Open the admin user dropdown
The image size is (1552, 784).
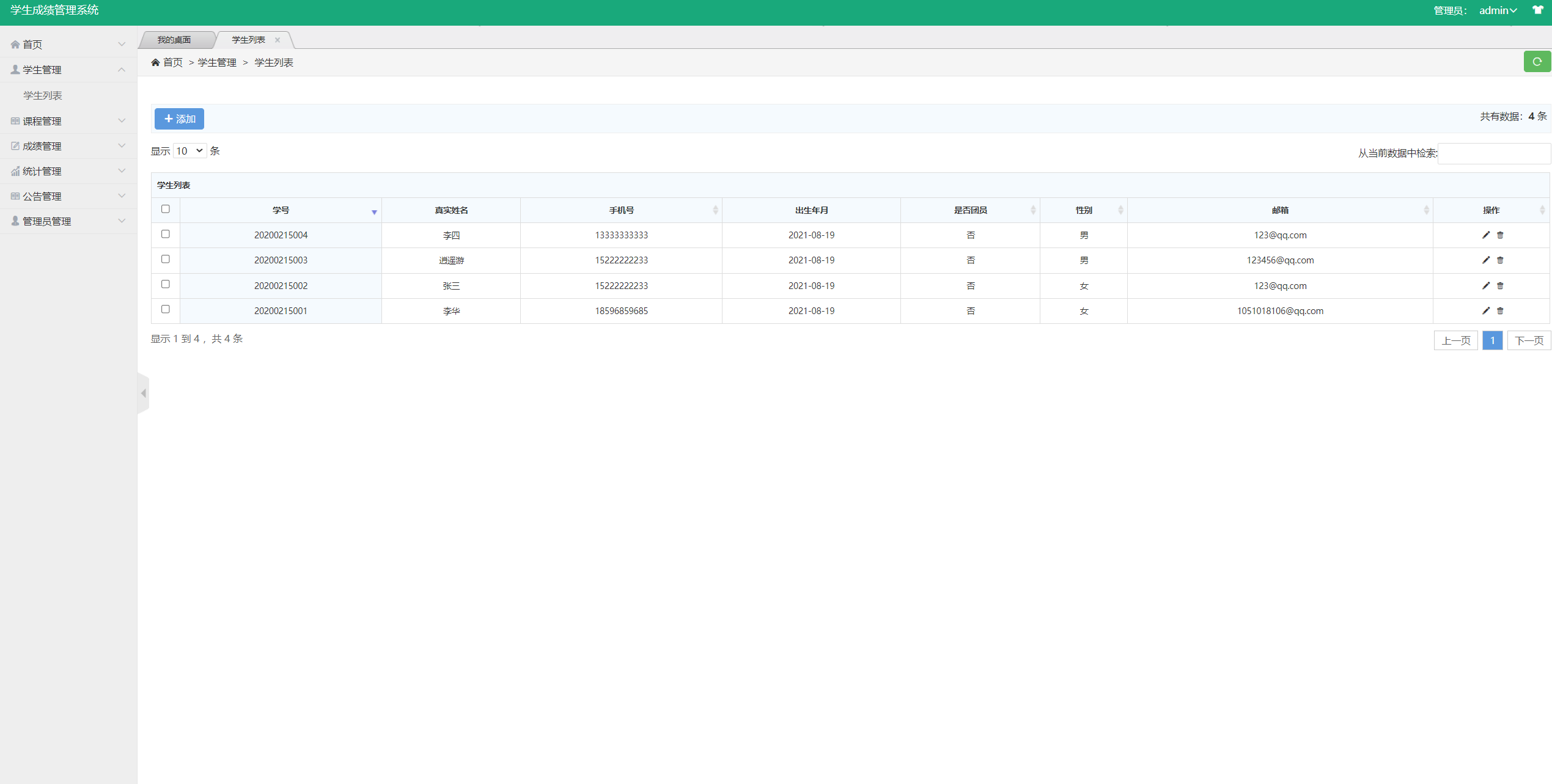click(x=1498, y=10)
